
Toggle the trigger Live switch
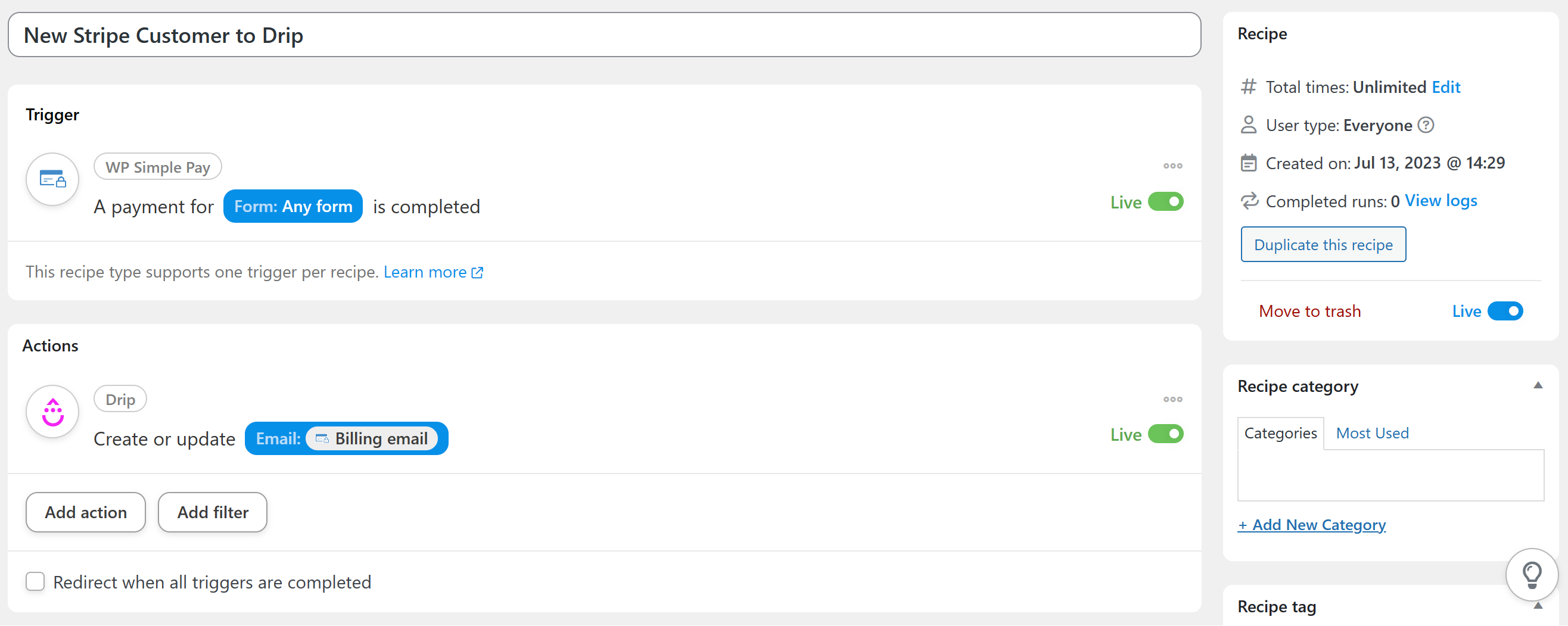point(1165,202)
